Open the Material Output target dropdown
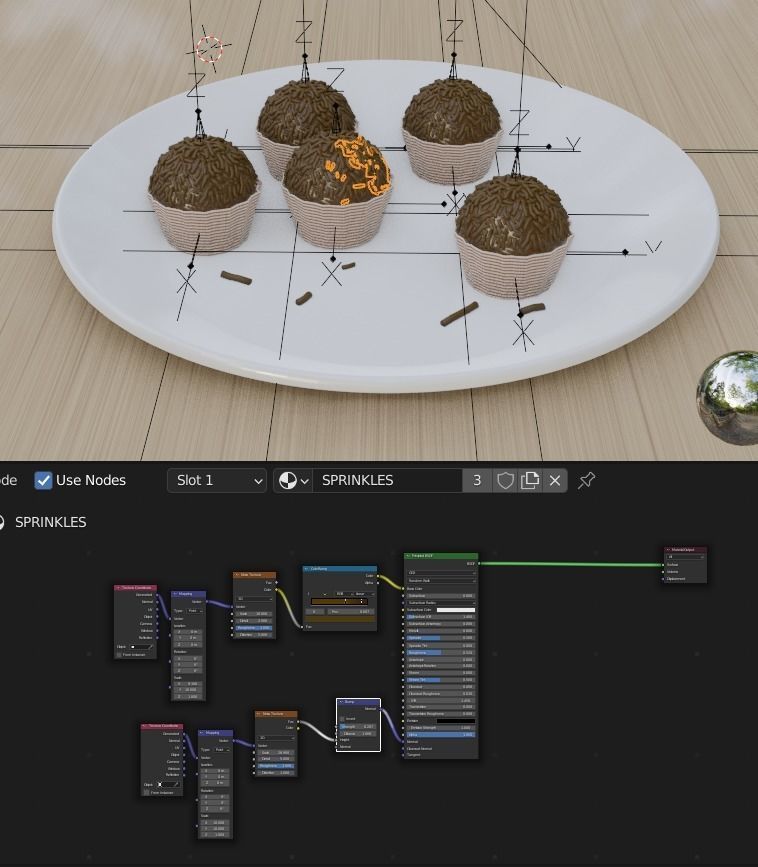 686,557
